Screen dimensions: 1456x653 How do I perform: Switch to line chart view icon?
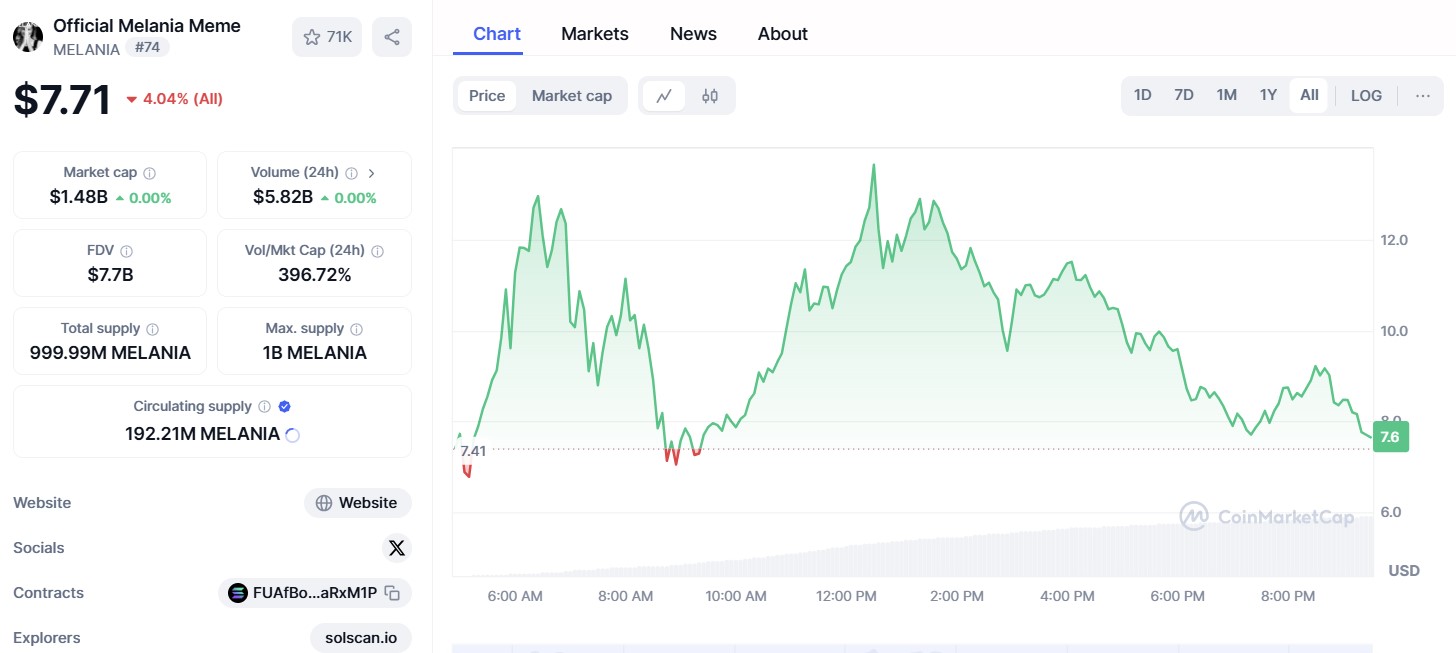664,96
